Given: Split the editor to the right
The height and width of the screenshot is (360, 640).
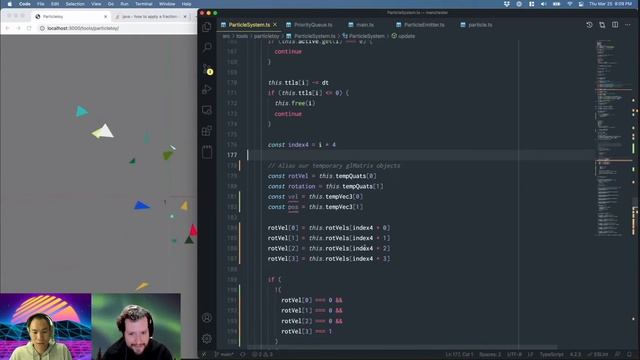Looking at the screenshot, I should click(615, 25).
